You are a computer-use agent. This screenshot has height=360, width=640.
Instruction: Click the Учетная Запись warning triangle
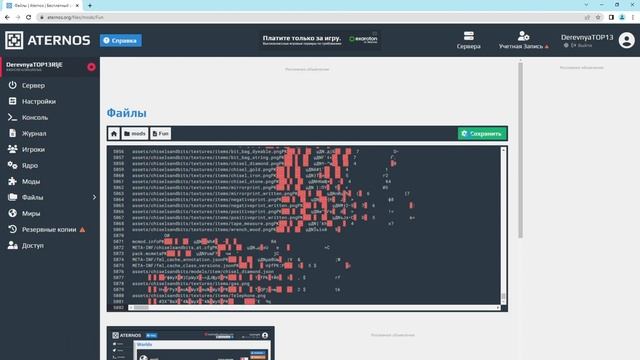click(x=547, y=47)
